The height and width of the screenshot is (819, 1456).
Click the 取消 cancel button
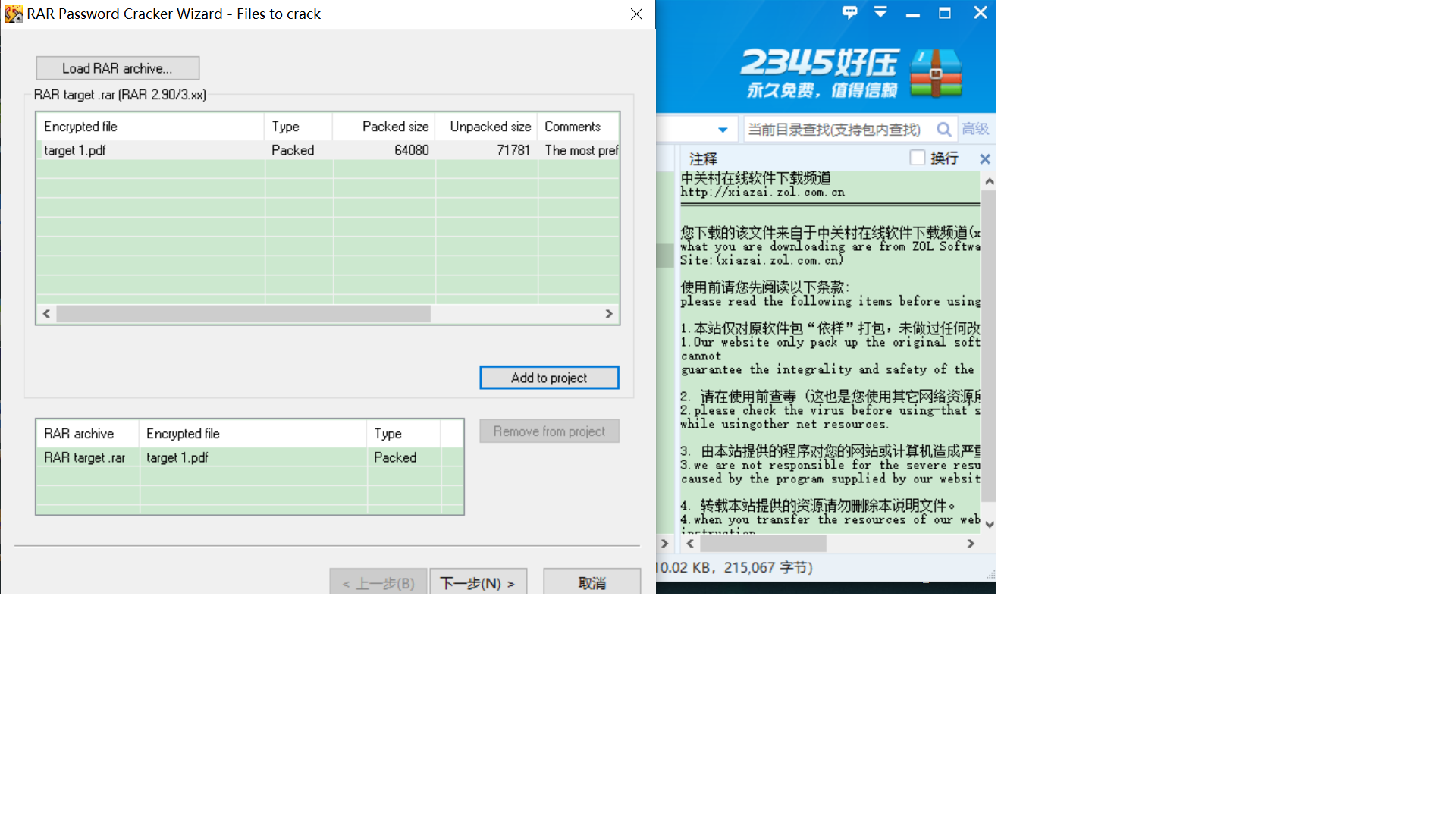591,582
